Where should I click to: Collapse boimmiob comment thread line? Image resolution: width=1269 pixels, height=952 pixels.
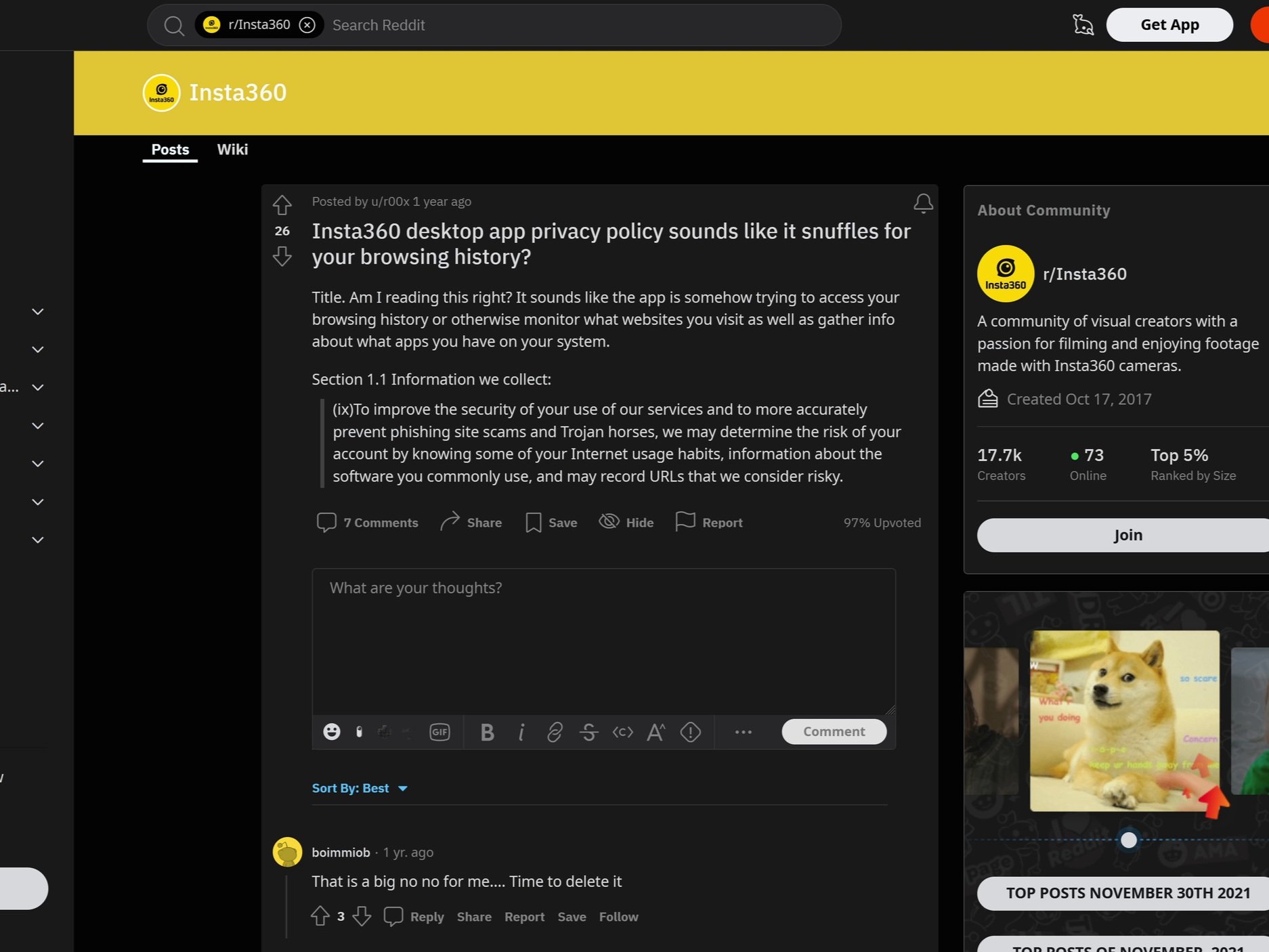[x=287, y=907]
